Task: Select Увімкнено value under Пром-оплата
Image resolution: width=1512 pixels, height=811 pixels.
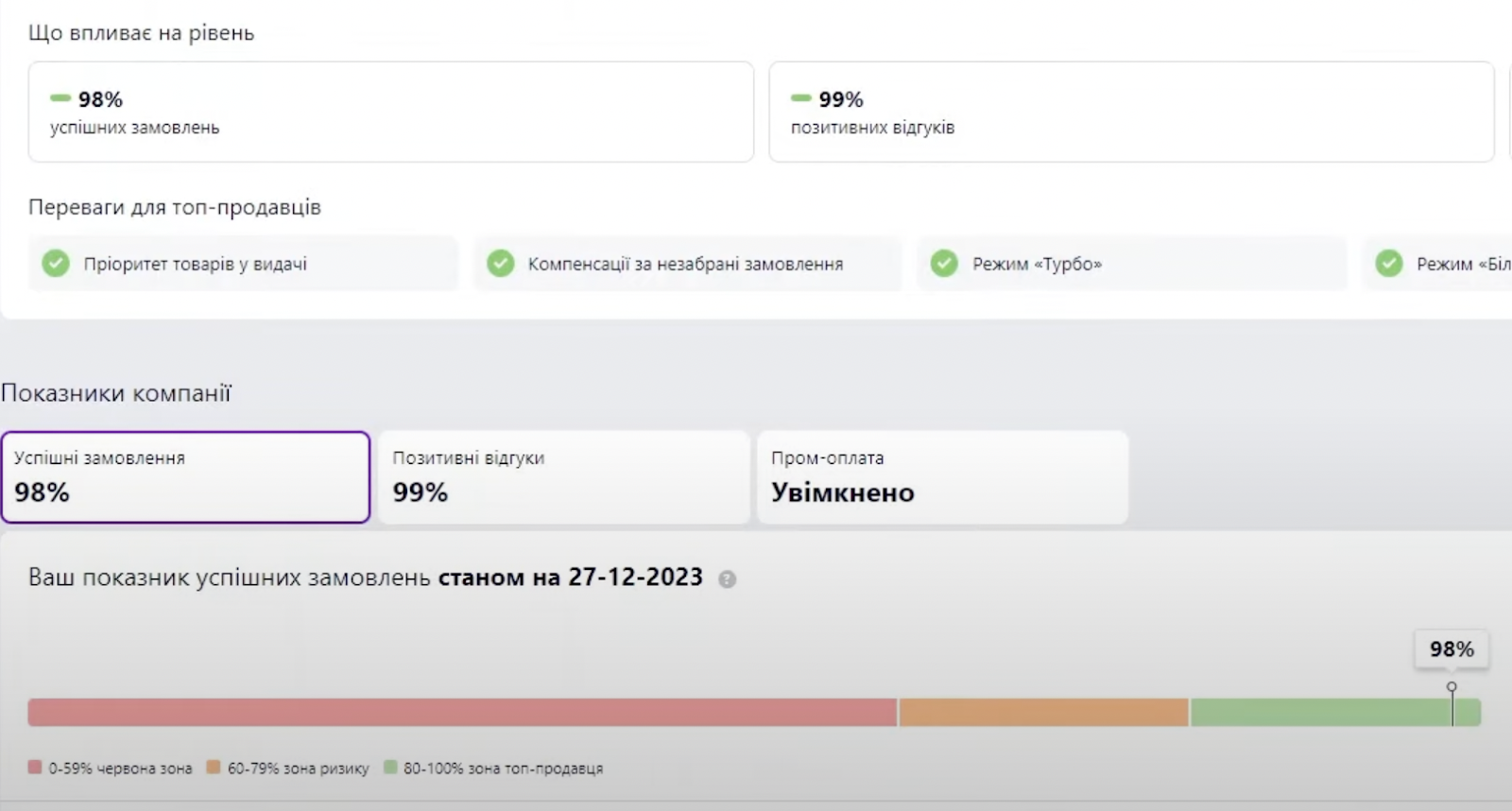Action: 843,492
